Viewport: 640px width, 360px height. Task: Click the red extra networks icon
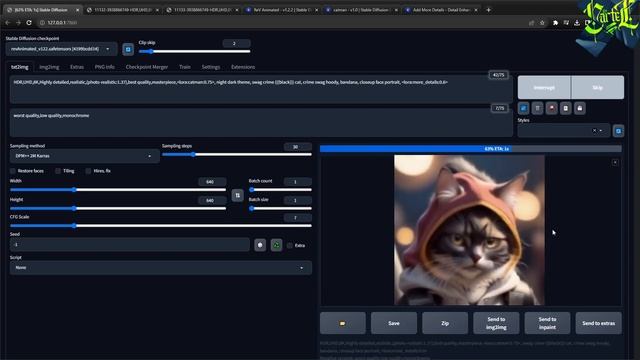[x=551, y=108]
